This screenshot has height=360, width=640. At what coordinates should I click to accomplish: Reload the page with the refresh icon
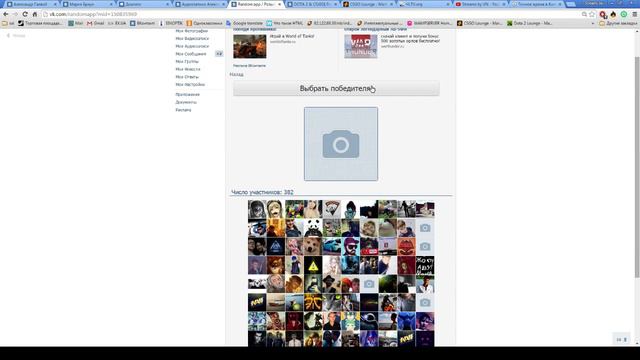(x=25, y=14)
